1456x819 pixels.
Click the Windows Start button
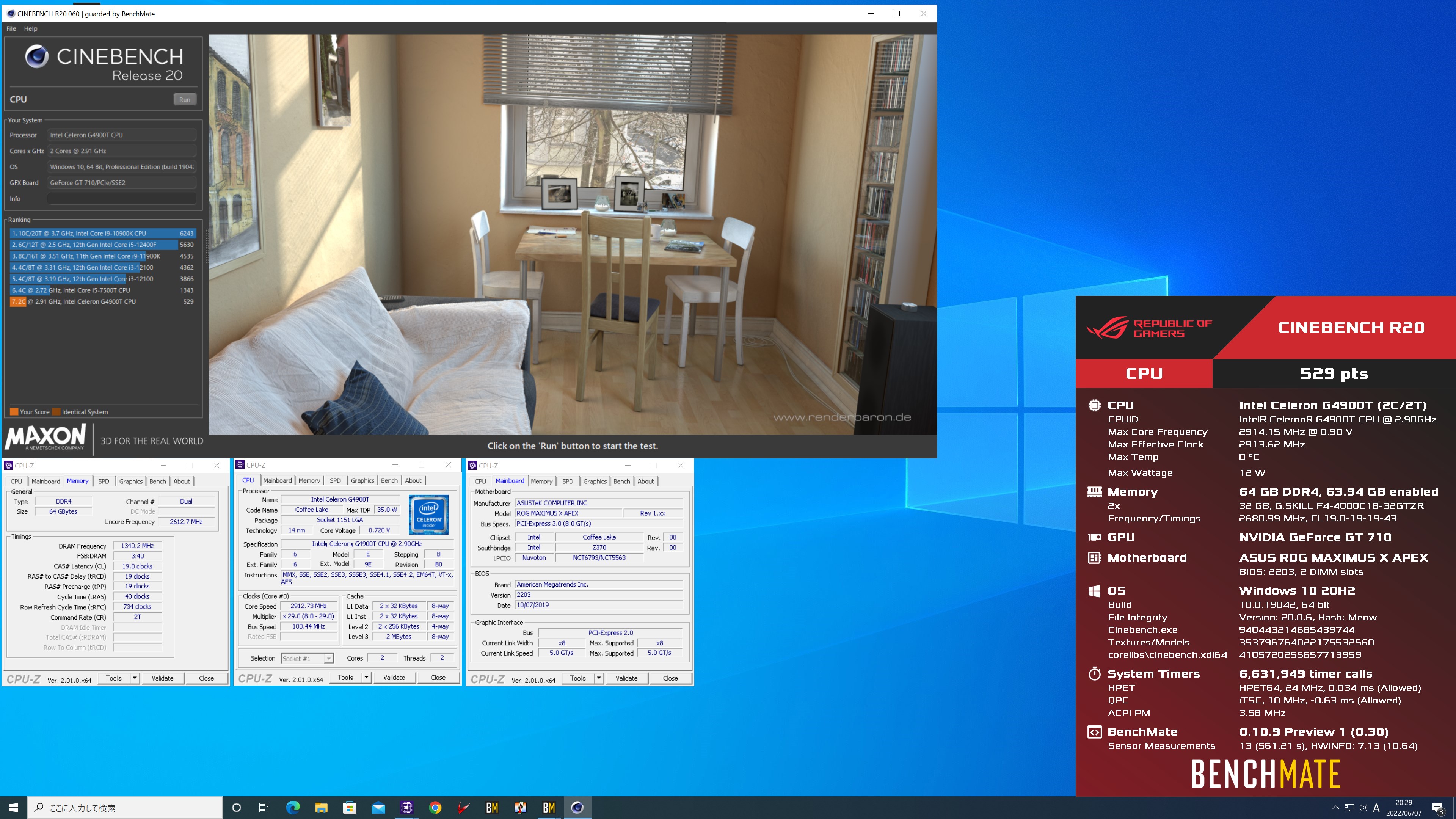(14, 808)
